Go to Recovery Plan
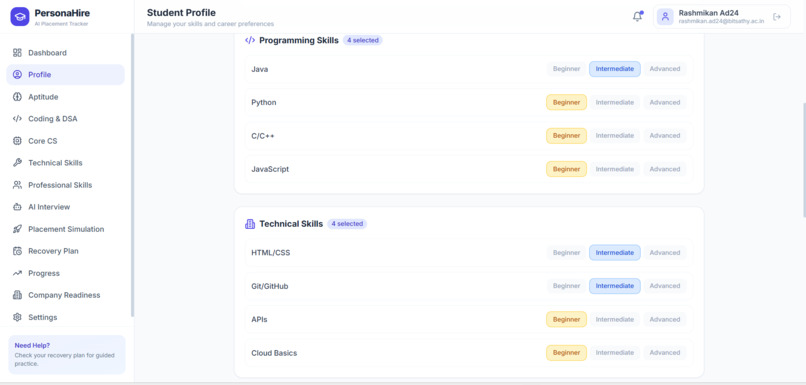The width and height of the screenshot is (806, 385). (65, 251)
